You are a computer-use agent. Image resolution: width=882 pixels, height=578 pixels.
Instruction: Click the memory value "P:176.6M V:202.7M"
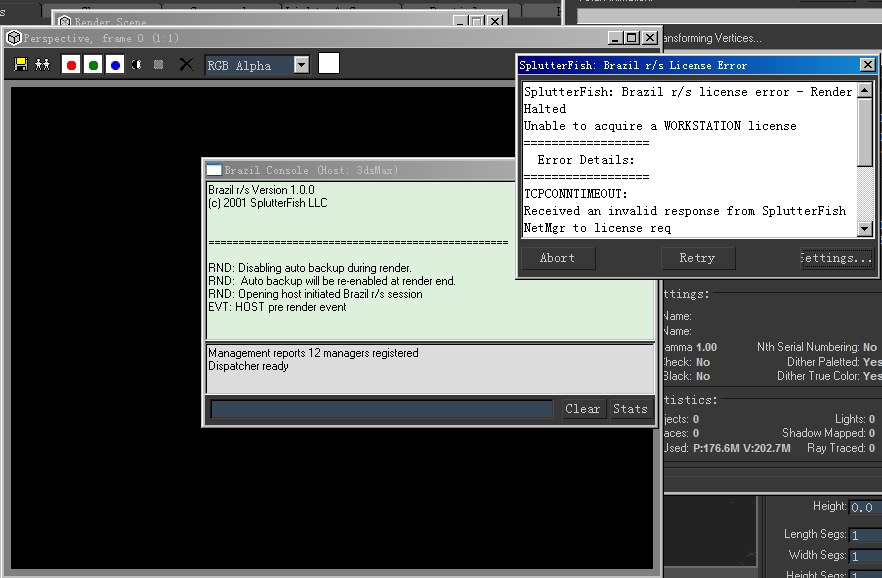[x=741, y=448]
